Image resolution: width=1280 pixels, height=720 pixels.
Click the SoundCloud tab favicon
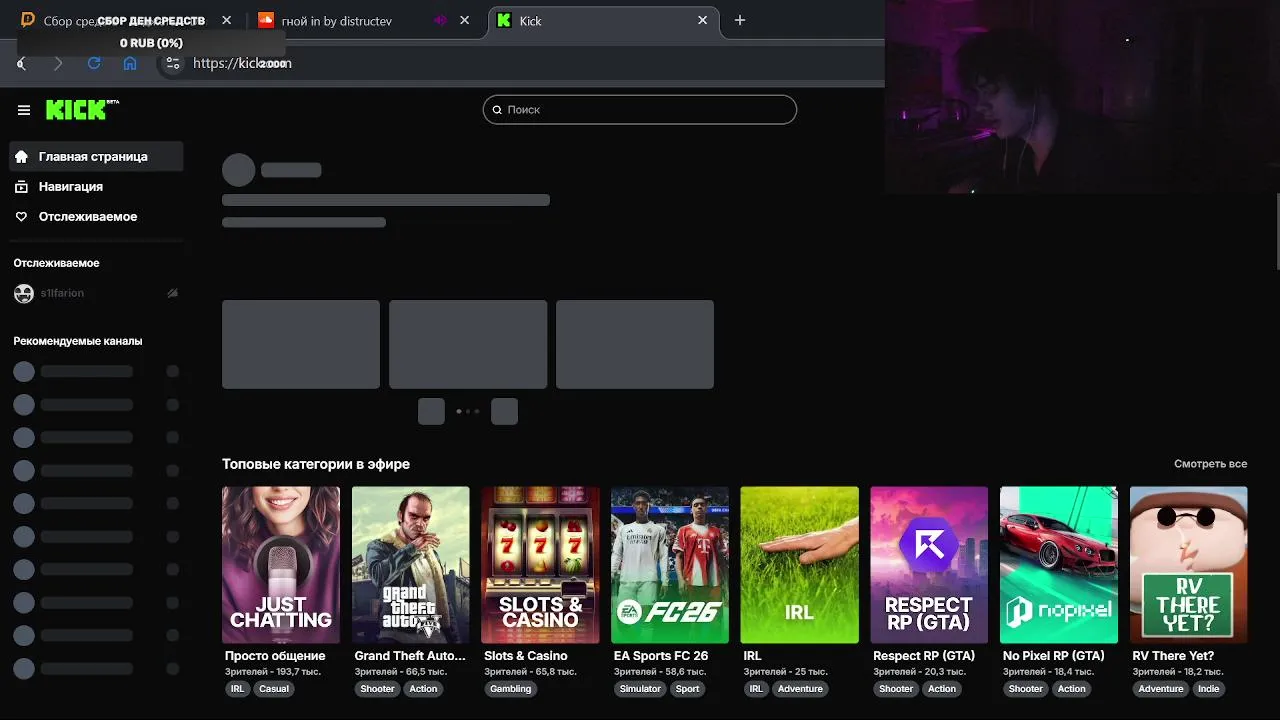click(266, 20)
